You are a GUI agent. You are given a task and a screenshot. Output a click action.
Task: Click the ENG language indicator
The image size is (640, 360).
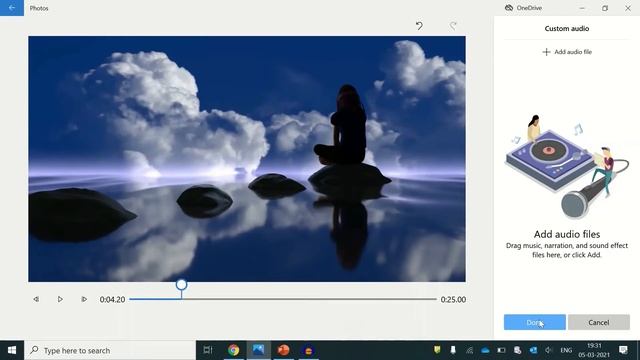566,350
